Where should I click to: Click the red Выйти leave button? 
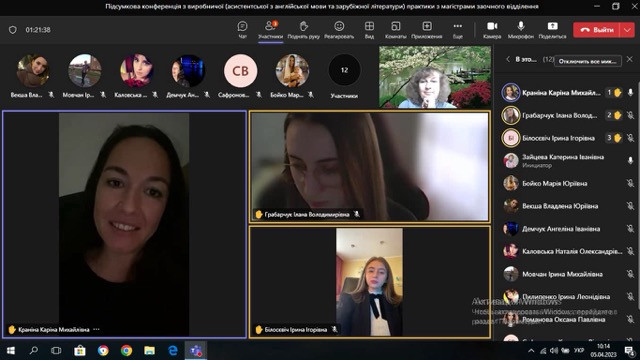click(597, 30)
